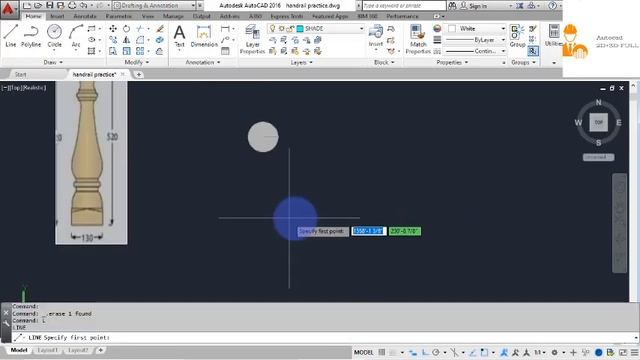The width and height of the screenshot is (640, 360).
Task: Click the white color swatch in Properties
Action: (452, 29)
